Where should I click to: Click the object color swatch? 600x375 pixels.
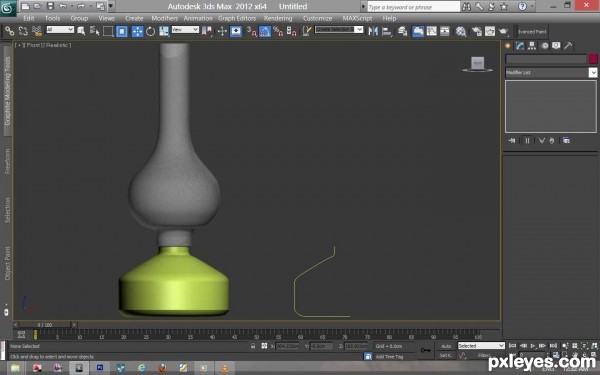(593, 59)
